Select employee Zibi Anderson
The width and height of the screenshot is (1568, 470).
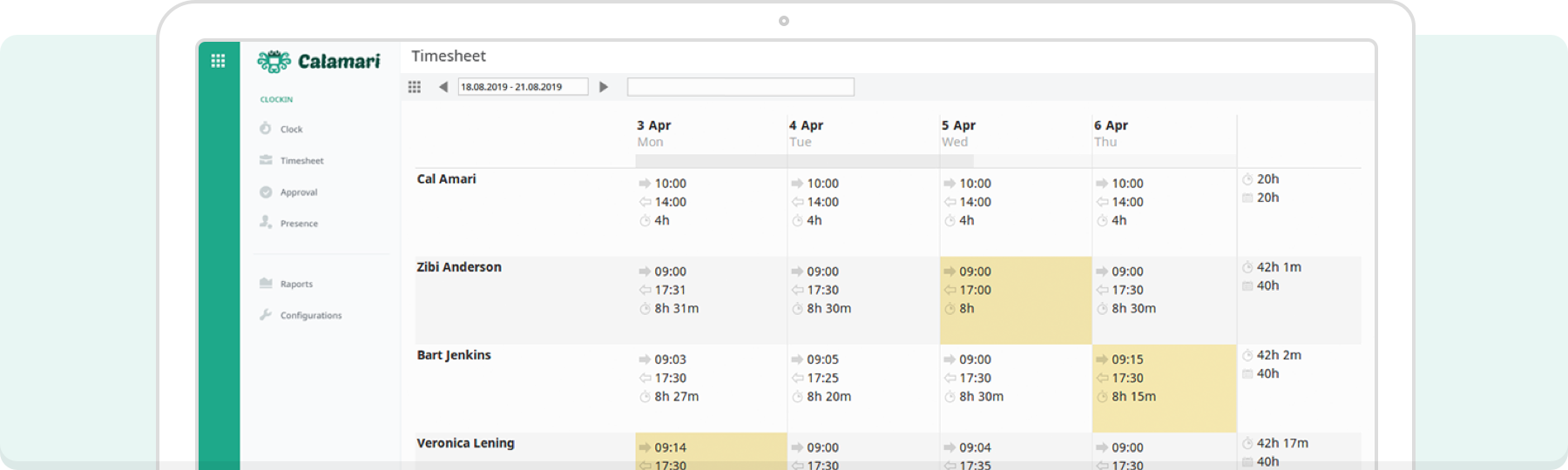tap(459, 267)
